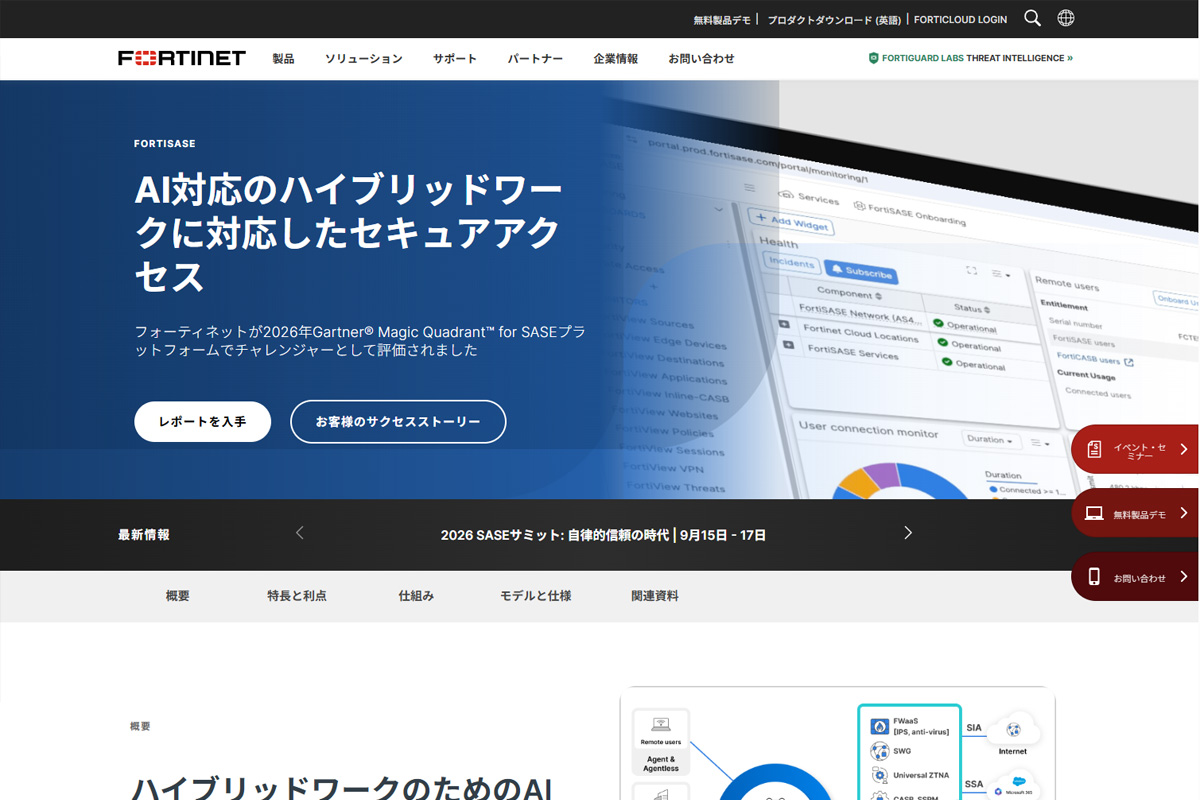Click レポートを入手 button
Screen dimensions: 1200x800
[203, 422]
